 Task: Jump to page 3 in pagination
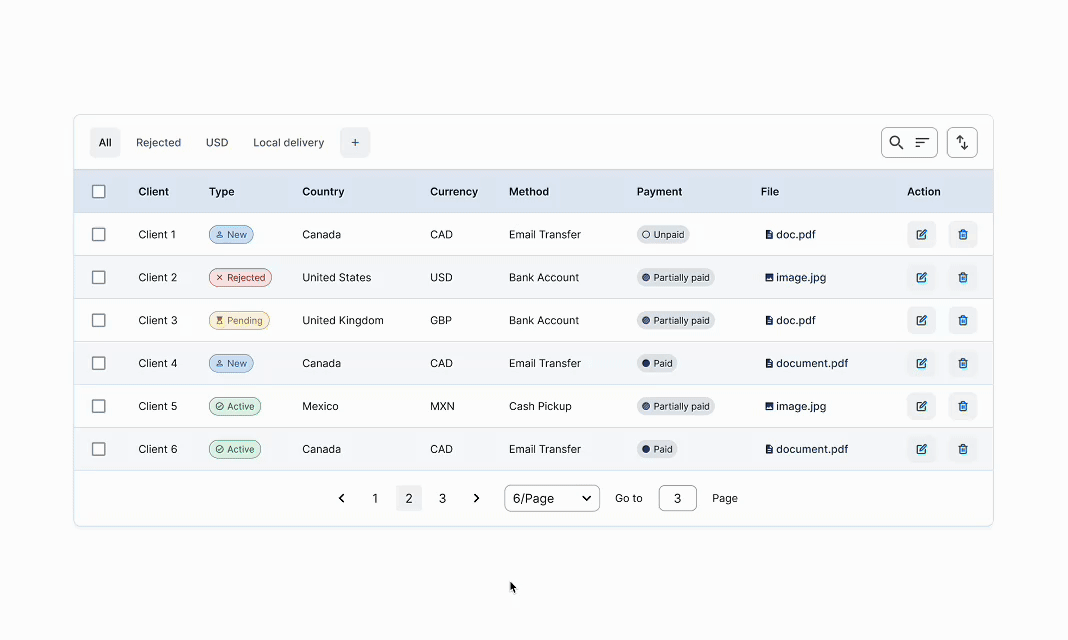tap(442, 498)
